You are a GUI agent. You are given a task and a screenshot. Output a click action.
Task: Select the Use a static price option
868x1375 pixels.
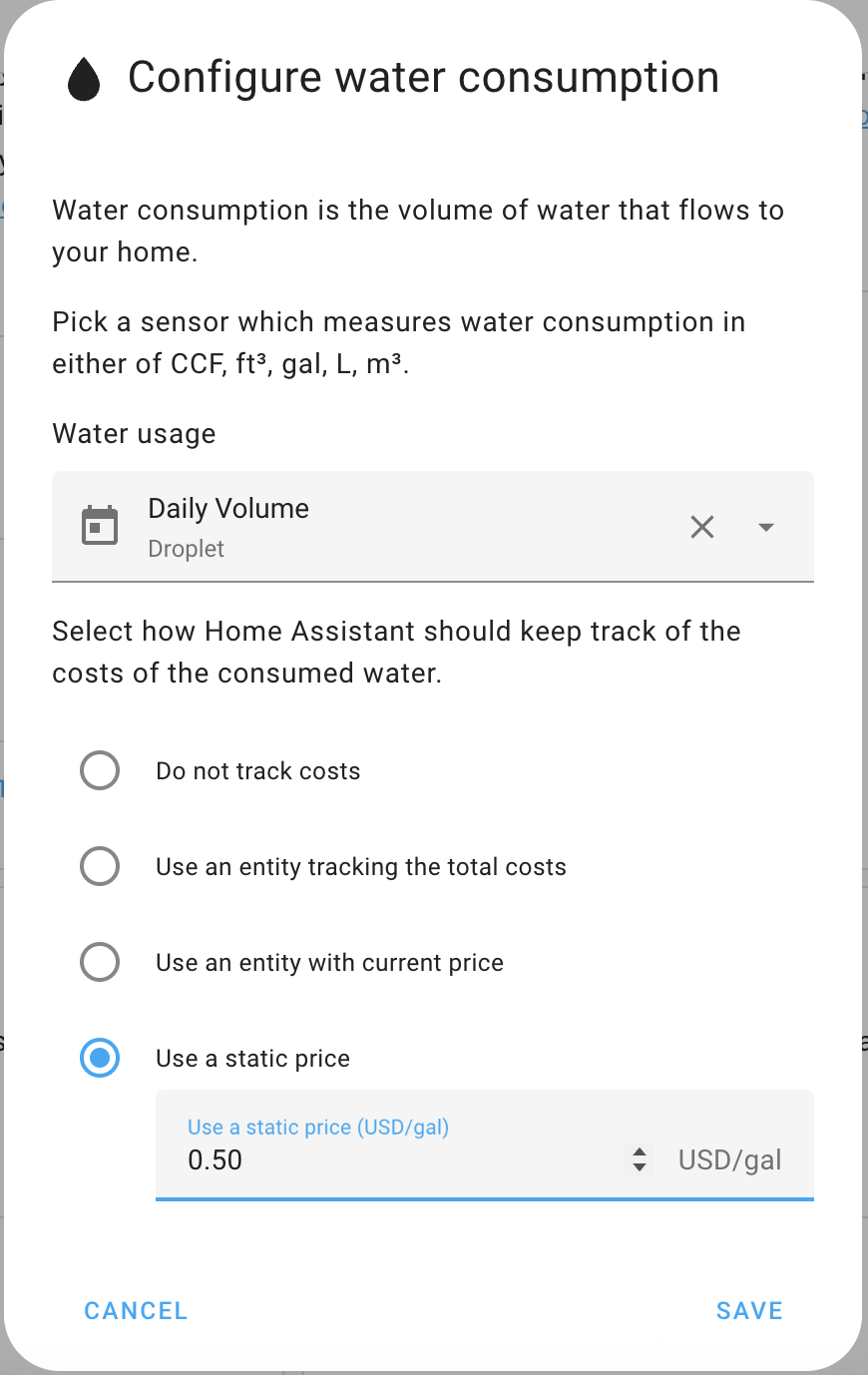[100, 1058]
